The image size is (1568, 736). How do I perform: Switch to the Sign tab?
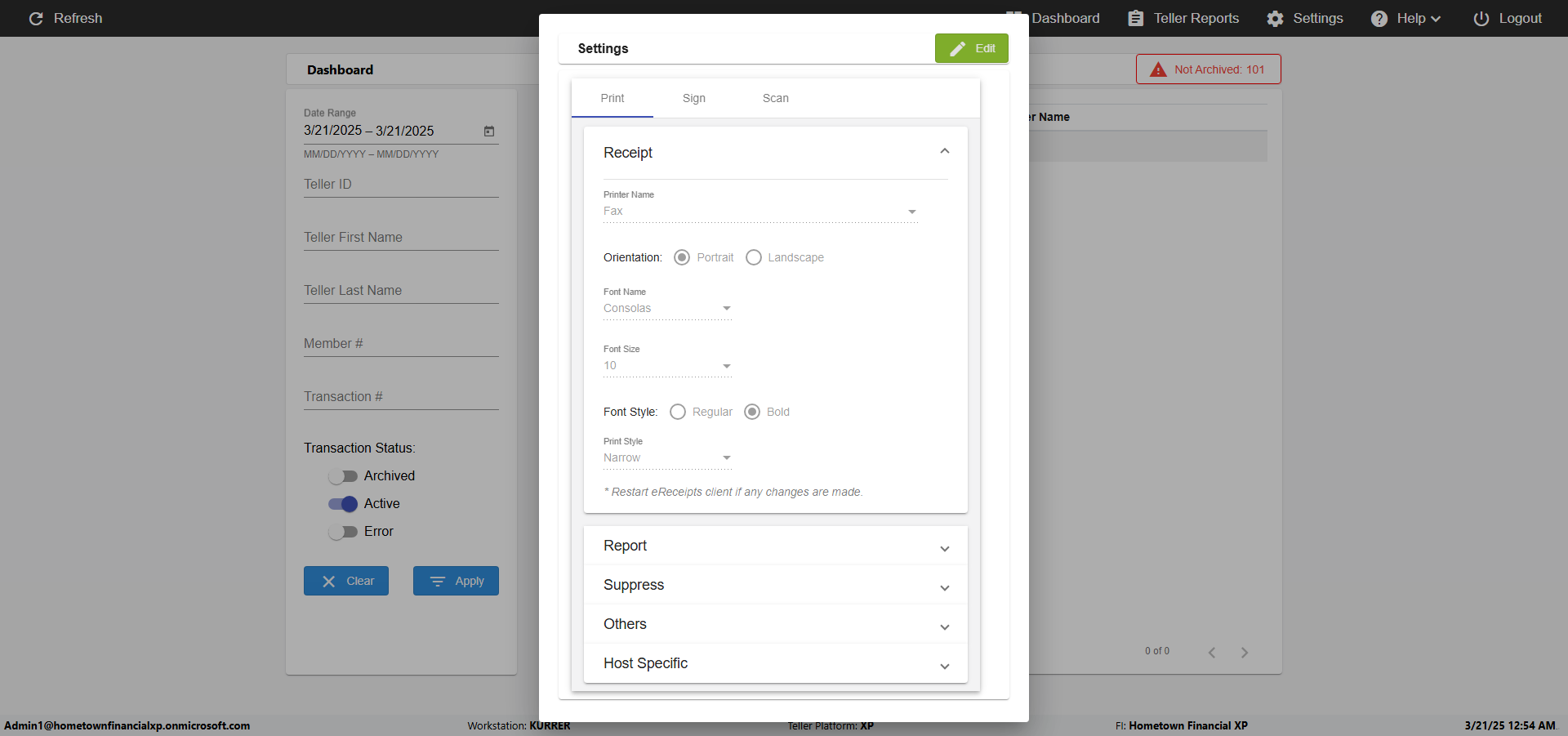[694, 98]
